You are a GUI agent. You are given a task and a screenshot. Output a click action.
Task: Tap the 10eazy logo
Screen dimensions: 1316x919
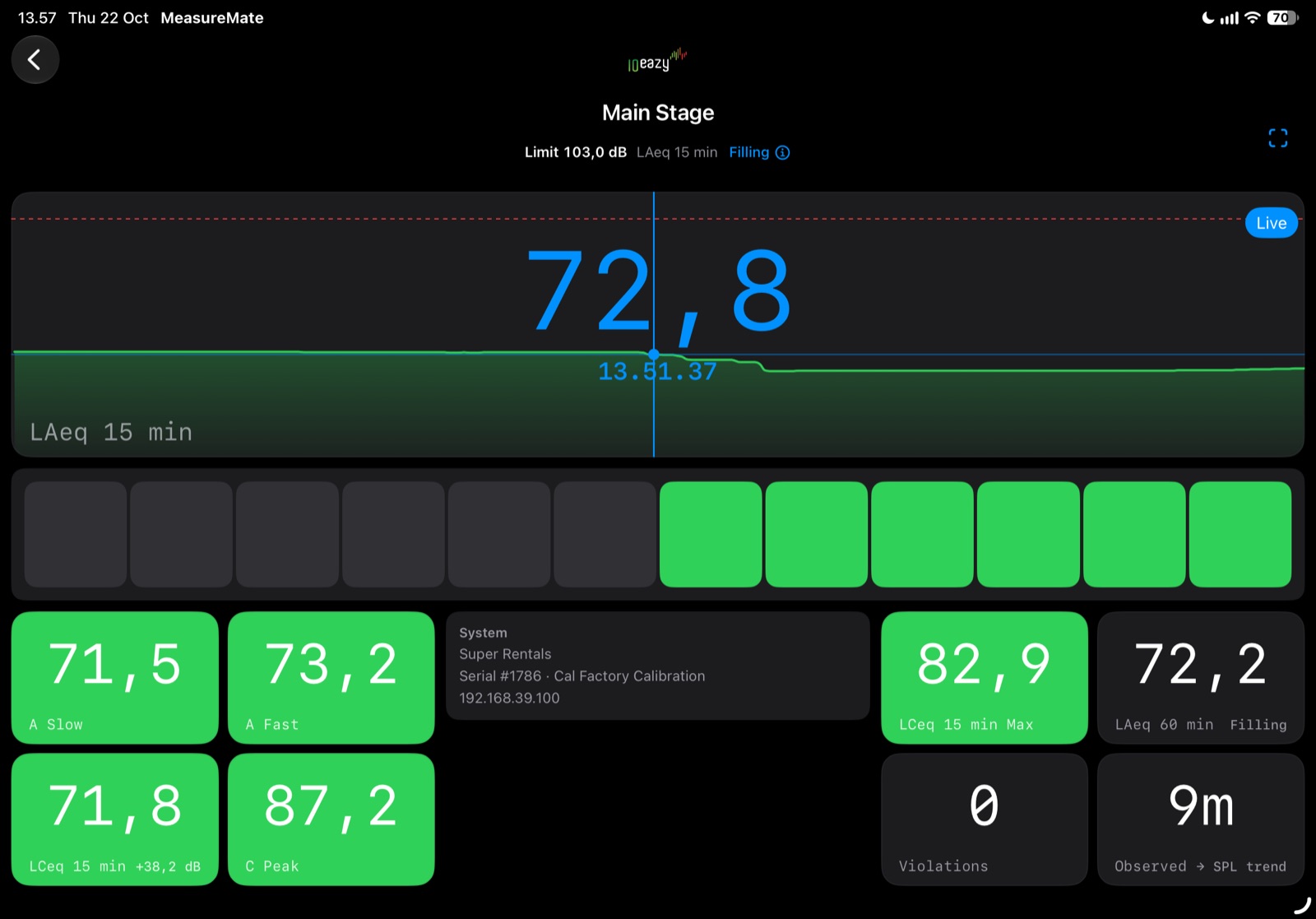click(657, 60)
